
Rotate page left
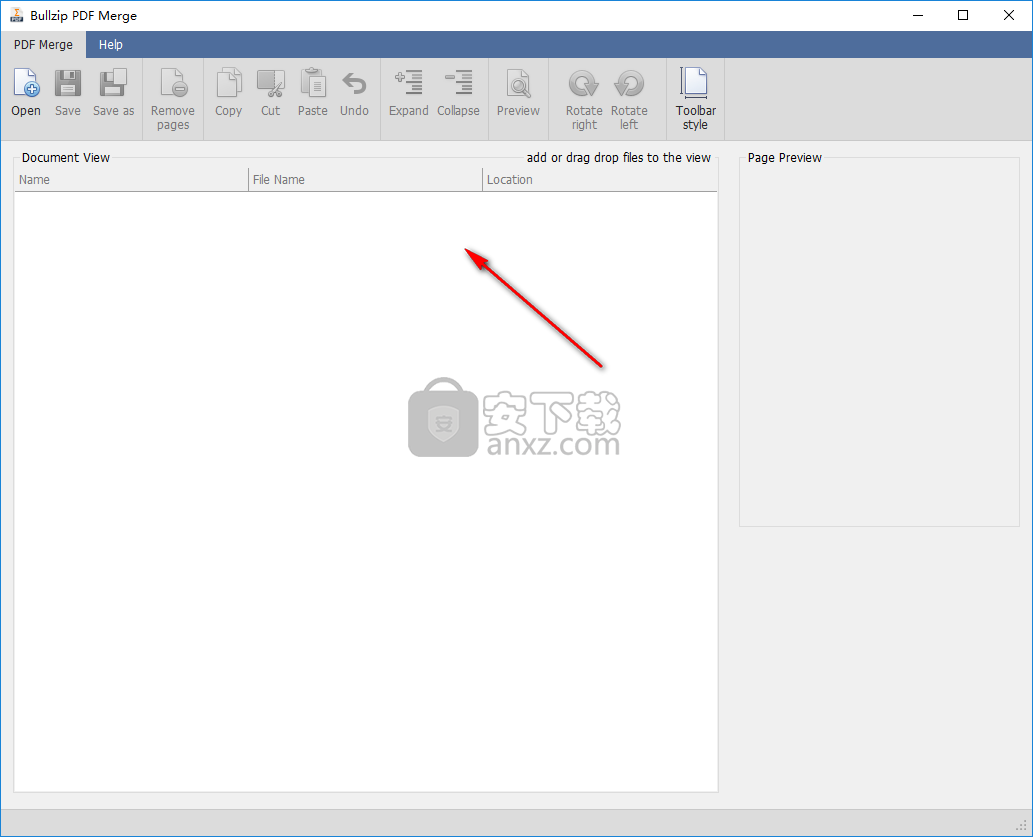tap(628, 99)
